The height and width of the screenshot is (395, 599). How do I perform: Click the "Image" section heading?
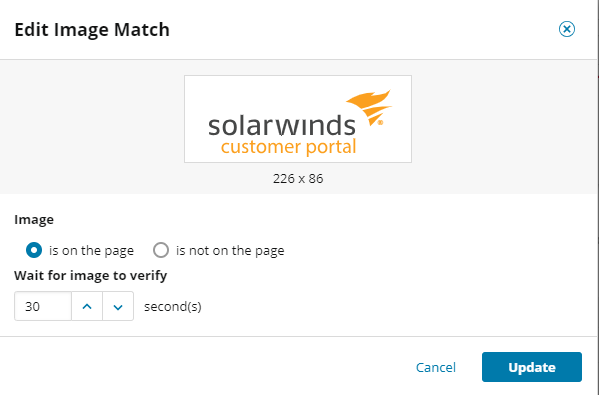coord(34,220)
